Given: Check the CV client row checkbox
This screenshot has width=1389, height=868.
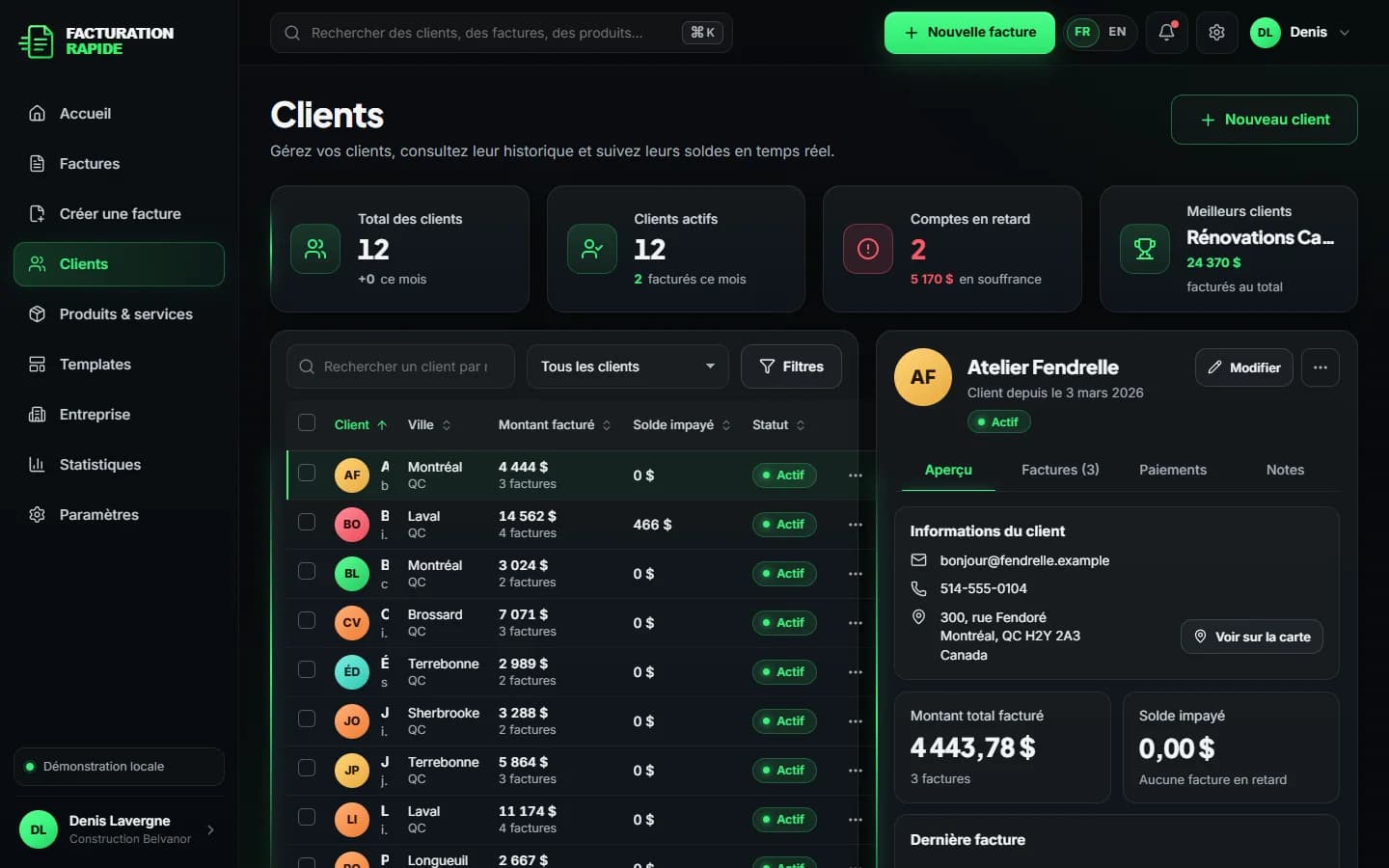Looking at the screenshot, I should pyautogui.click(x=307, y=620).
